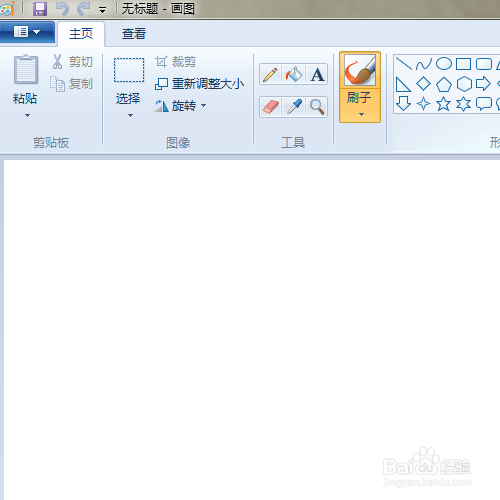Choose the Hexagon shape
This screenshot has width=500, height=500.
pyautogui.click(x=464, y=84)
